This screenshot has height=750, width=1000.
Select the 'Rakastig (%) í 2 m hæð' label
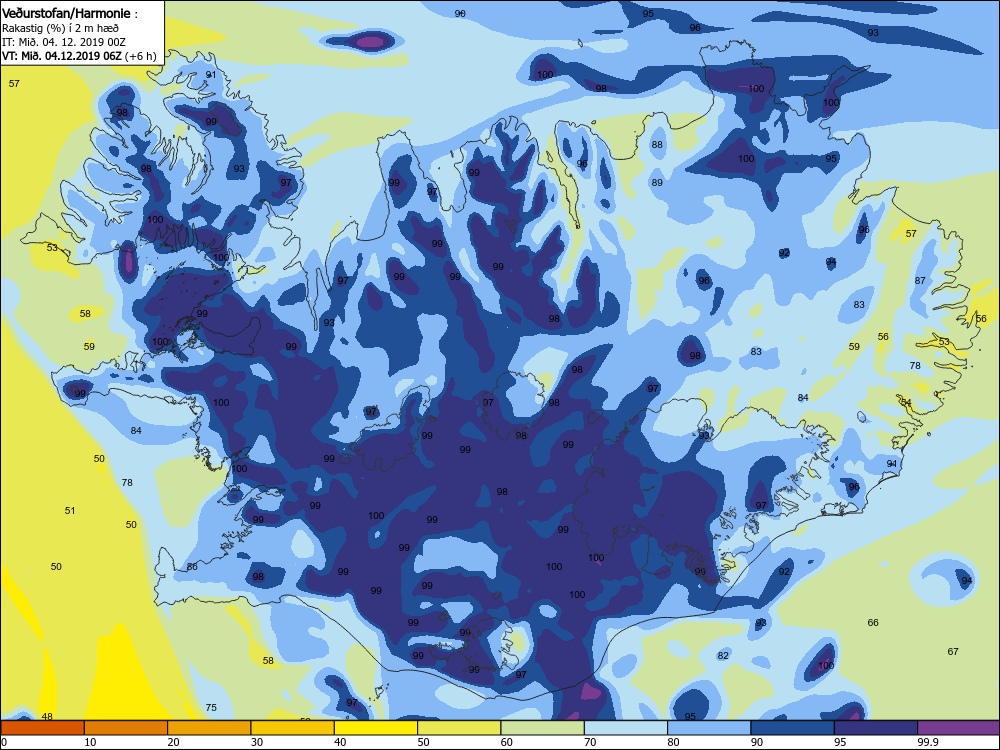60,28
